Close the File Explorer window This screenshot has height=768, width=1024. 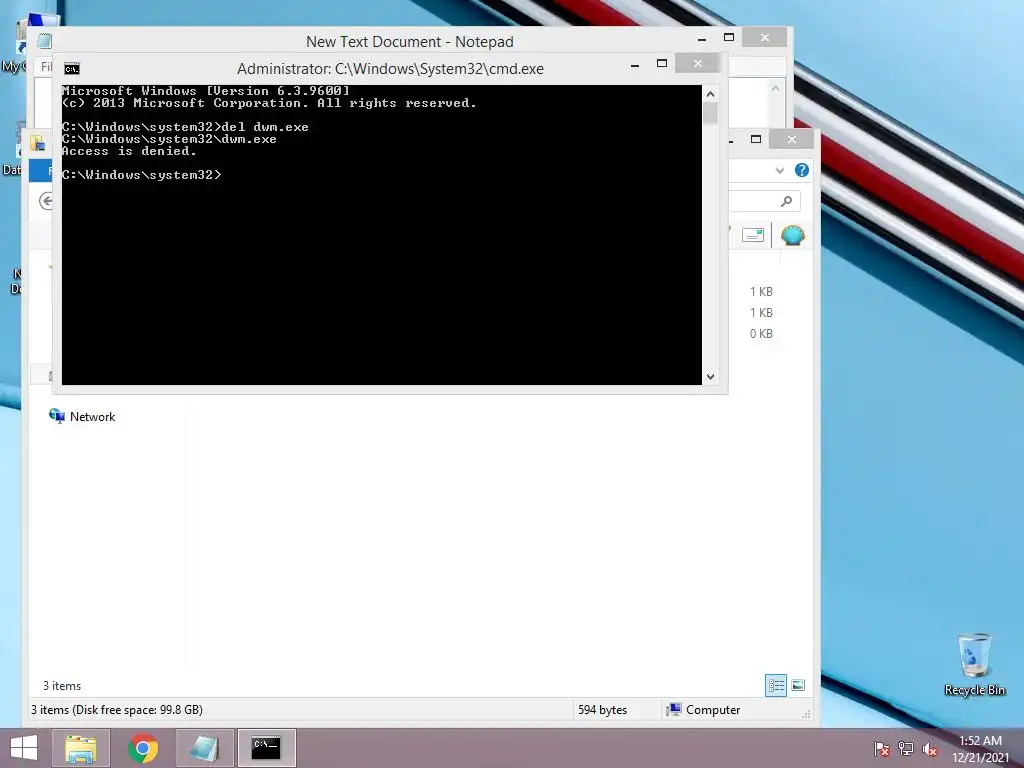tap(792, 139)
